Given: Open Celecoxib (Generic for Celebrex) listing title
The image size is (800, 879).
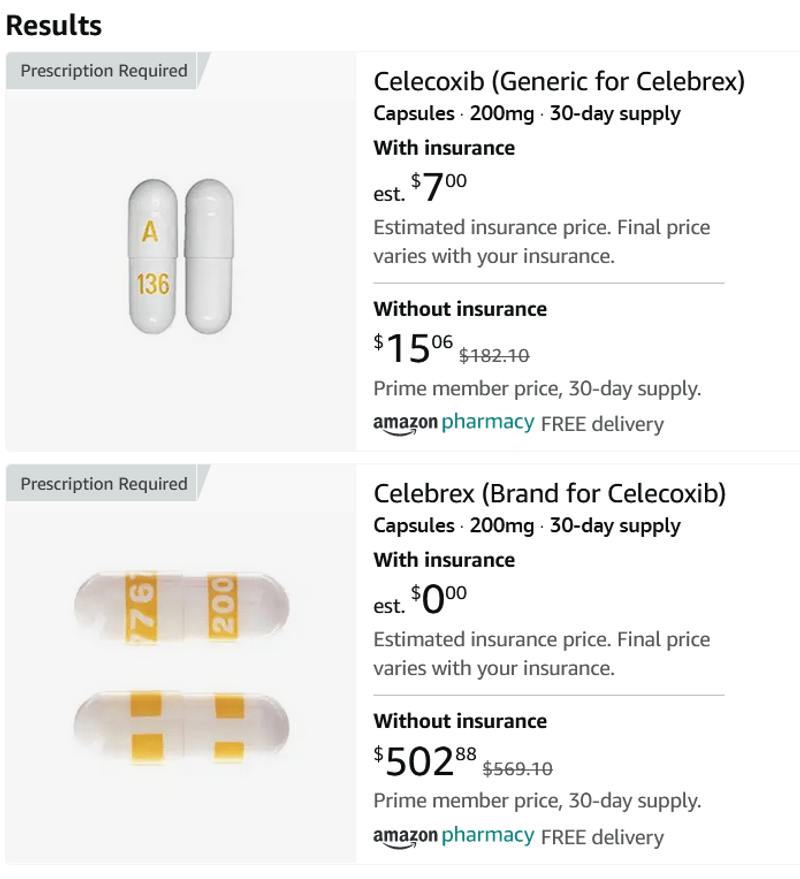Looking at the screenshot, I should tap(559, 81).
